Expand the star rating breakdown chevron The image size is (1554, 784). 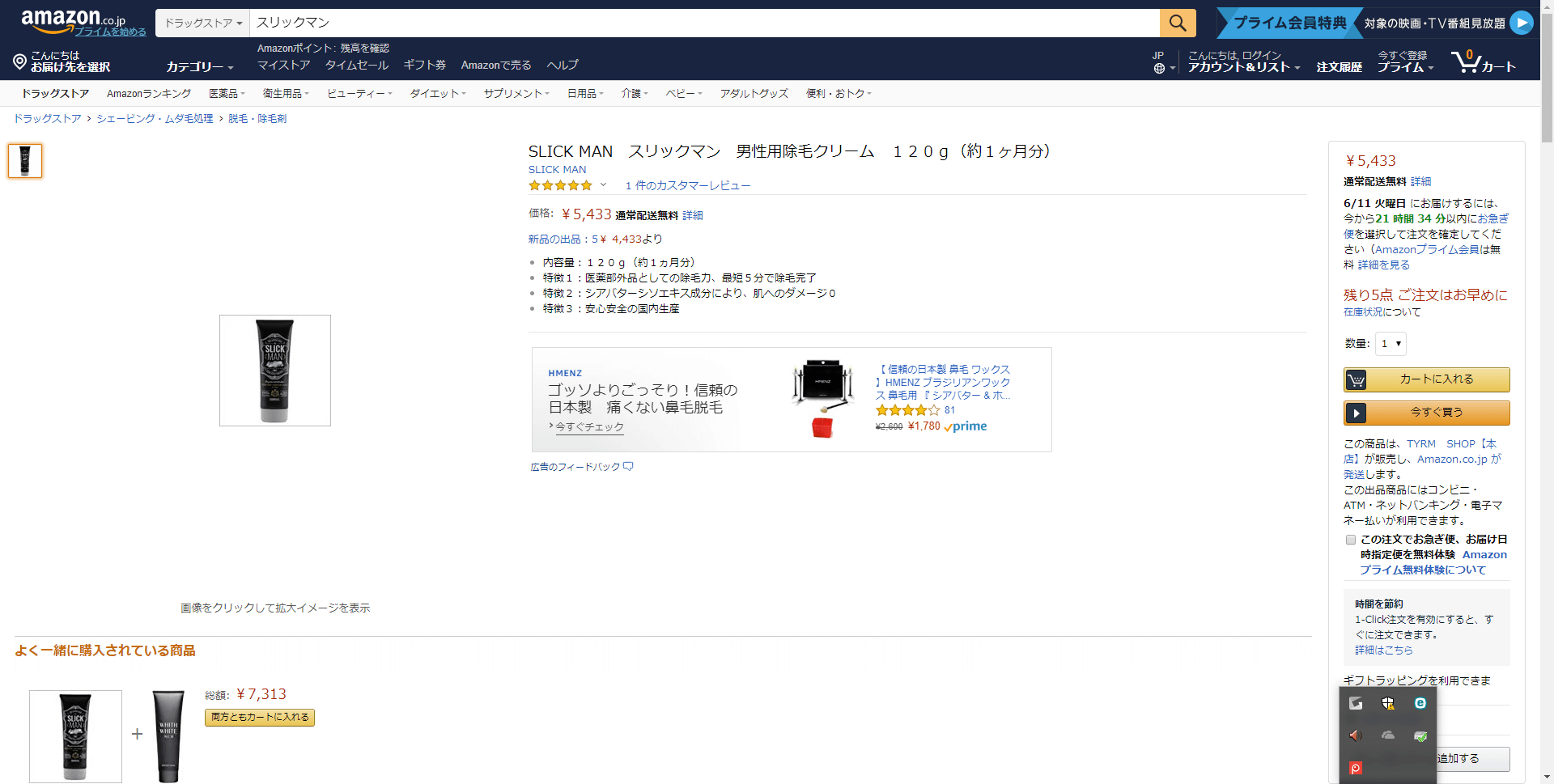[603, 185]
